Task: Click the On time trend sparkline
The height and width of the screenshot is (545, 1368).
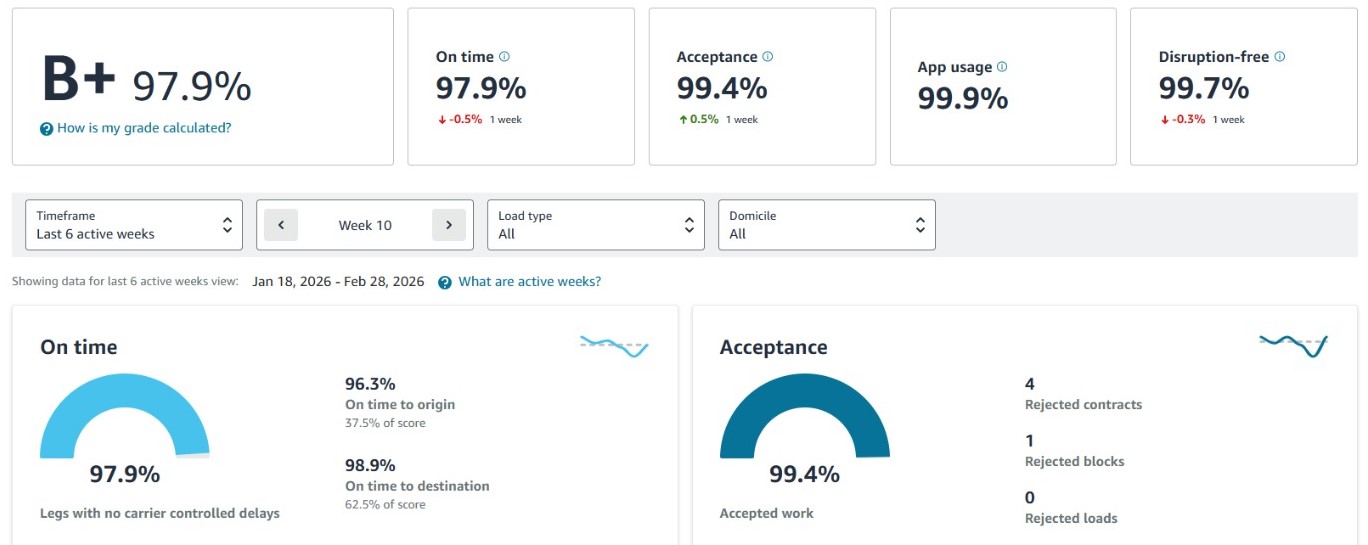Action: point(614,346)
